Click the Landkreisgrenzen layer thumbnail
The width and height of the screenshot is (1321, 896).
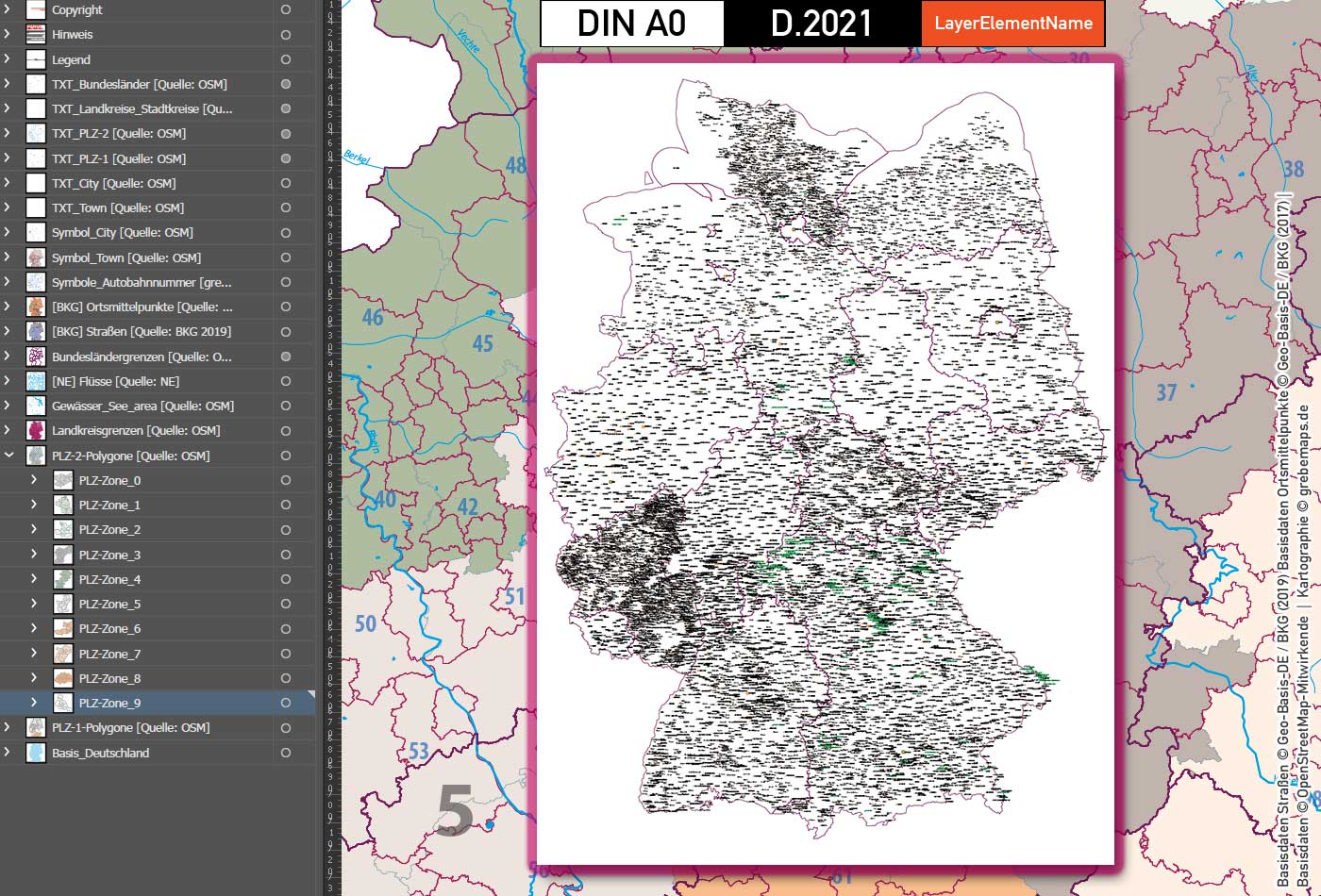34,430
